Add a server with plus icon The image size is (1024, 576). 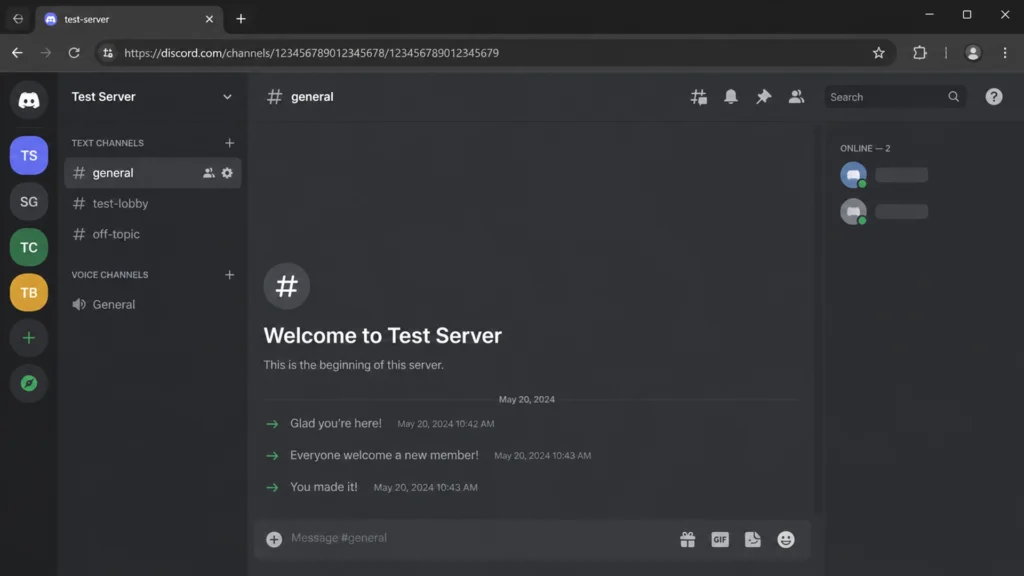[x=29, y=338]
